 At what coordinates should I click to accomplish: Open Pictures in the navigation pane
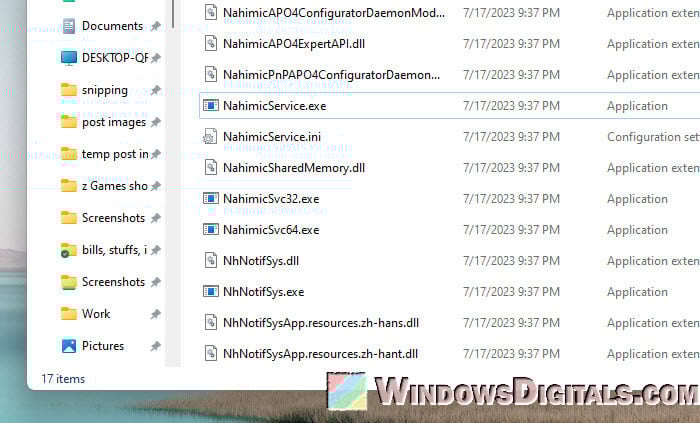[x=103, y=346]
